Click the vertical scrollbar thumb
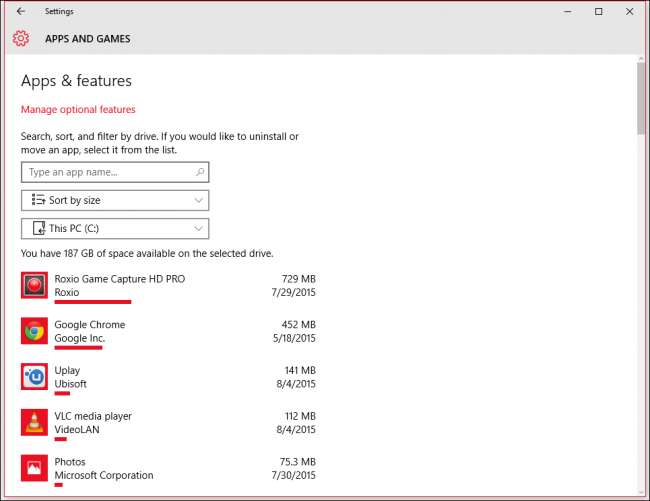The height and width of the screenshot is (501, 650). point(641,99)
